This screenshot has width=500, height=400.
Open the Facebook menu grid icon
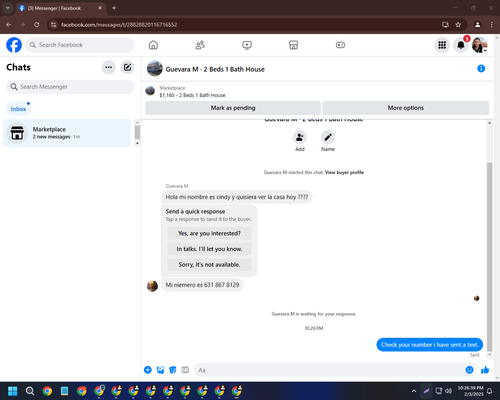click(442, 45)
